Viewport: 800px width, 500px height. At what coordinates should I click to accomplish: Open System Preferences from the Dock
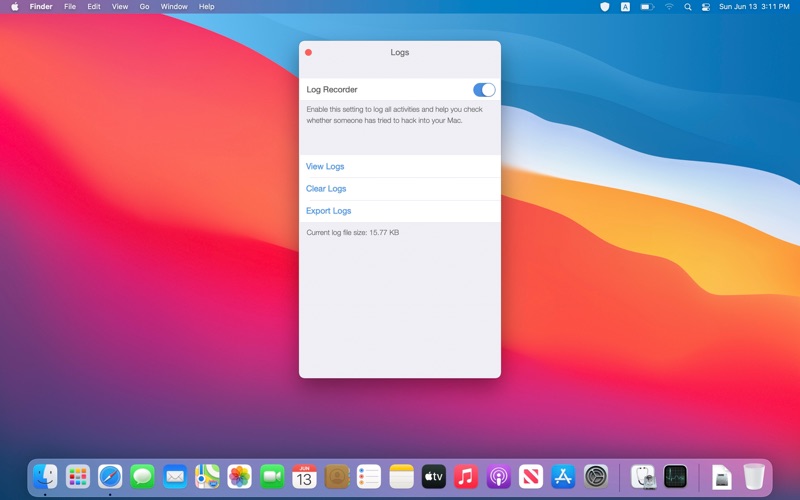click(x=596, y=477)
